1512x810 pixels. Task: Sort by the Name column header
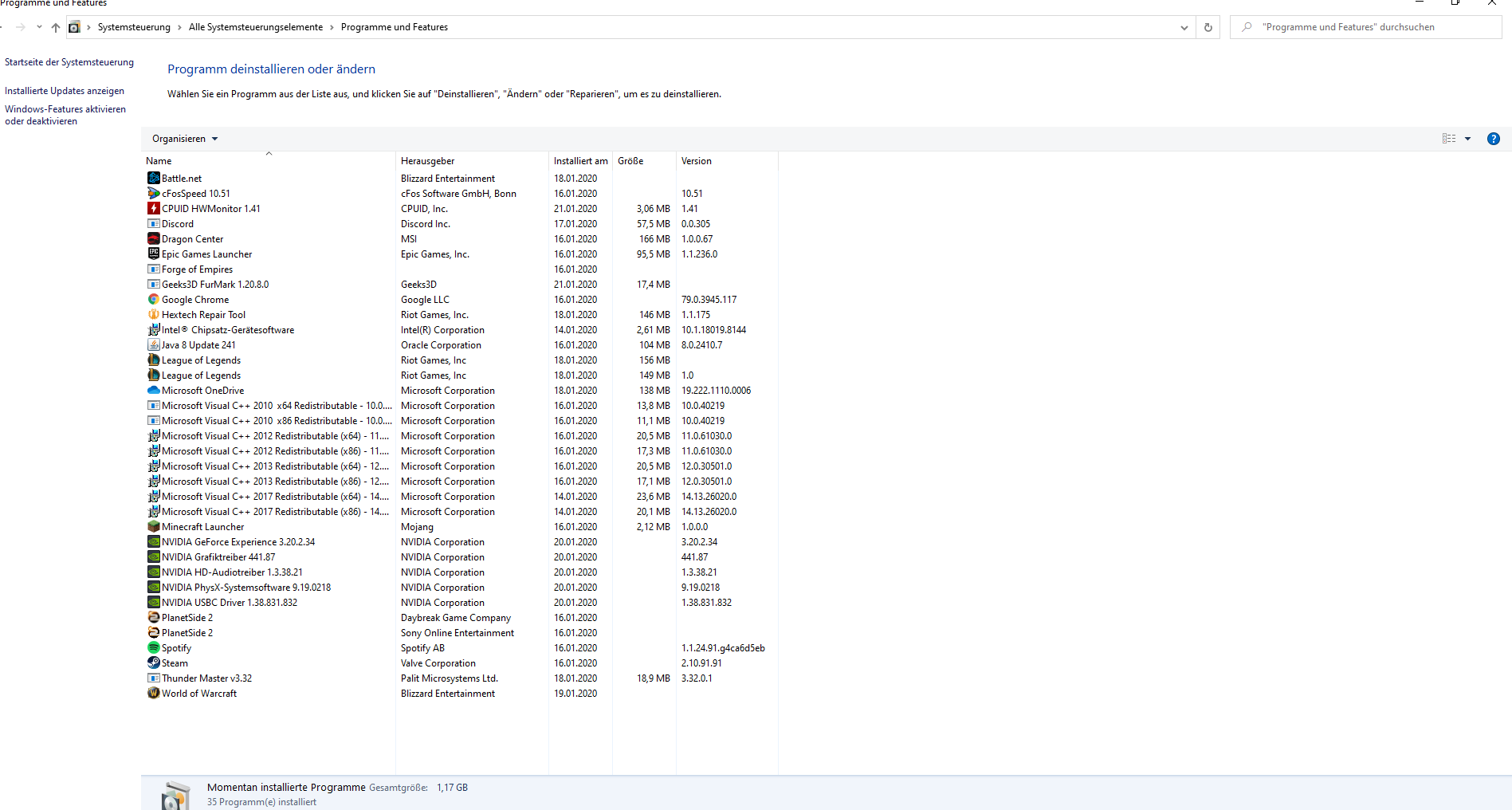pos(269,160)
